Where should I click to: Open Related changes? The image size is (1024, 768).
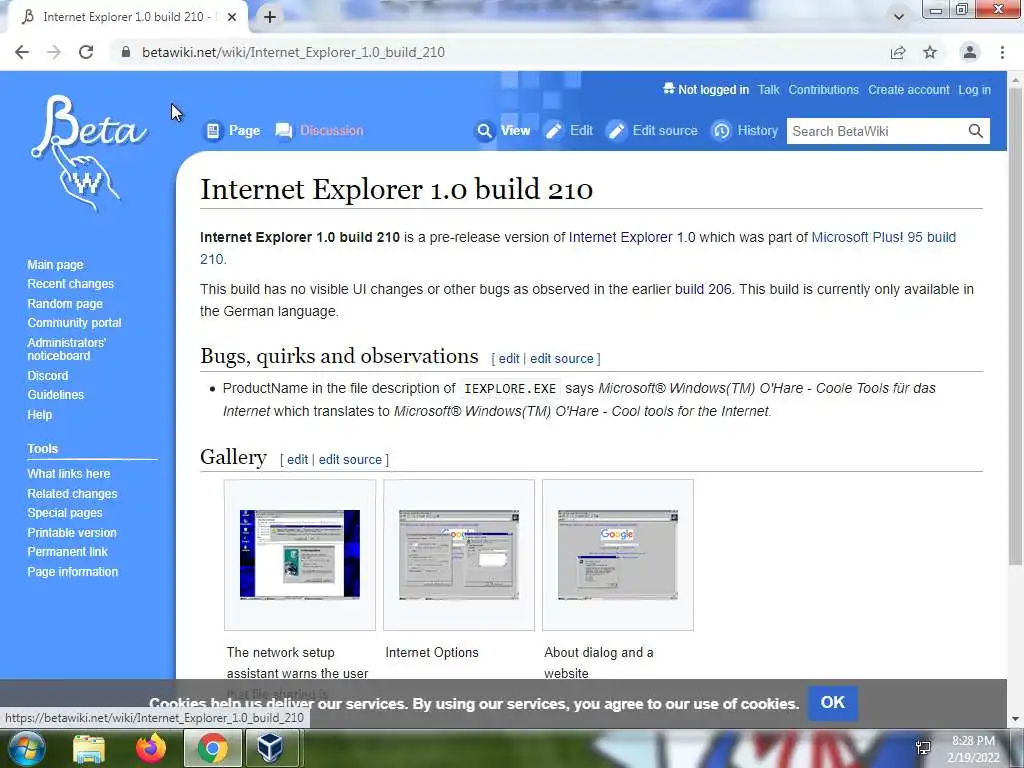coord(72,494)
